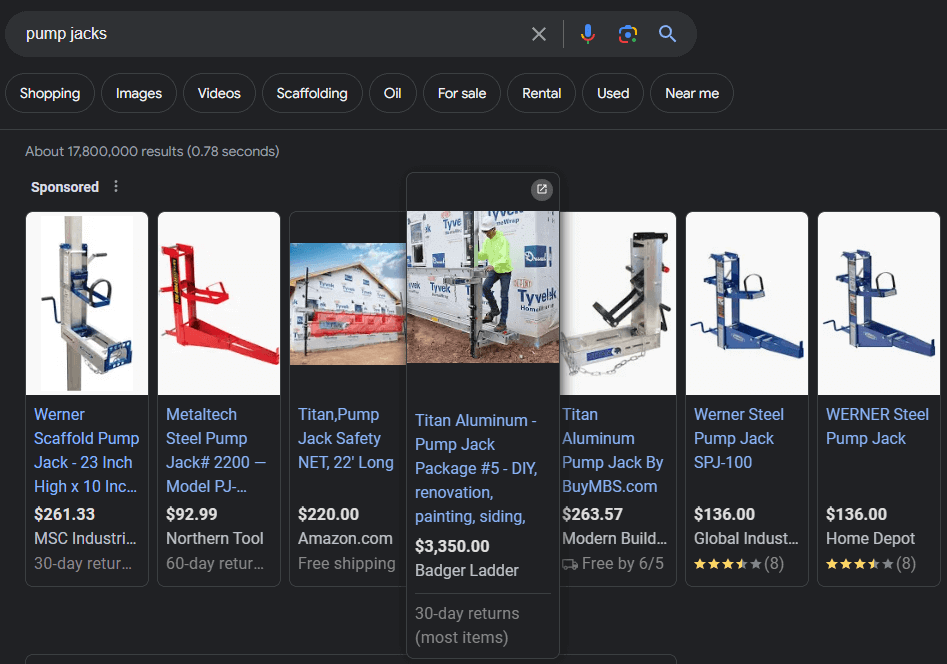The height and width of the screenshot is (664, 947).
Task: Open Werner SPJ-100 product image
Action: (x=747, y=303)
